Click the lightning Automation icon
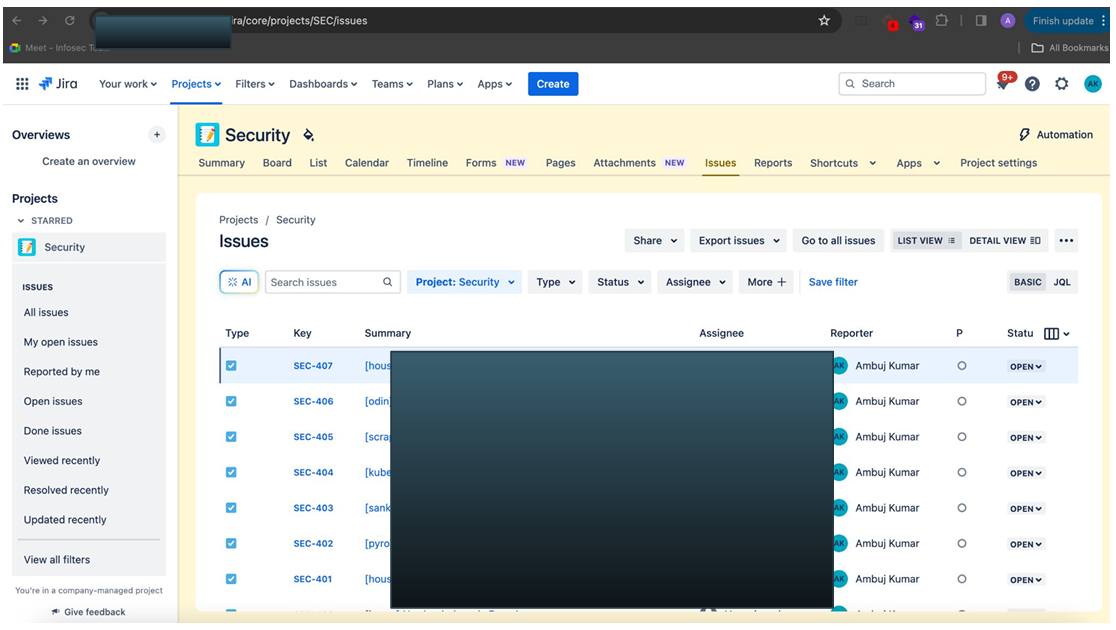This screenshot has width=1116, height=630. (x=1024, y=135)
